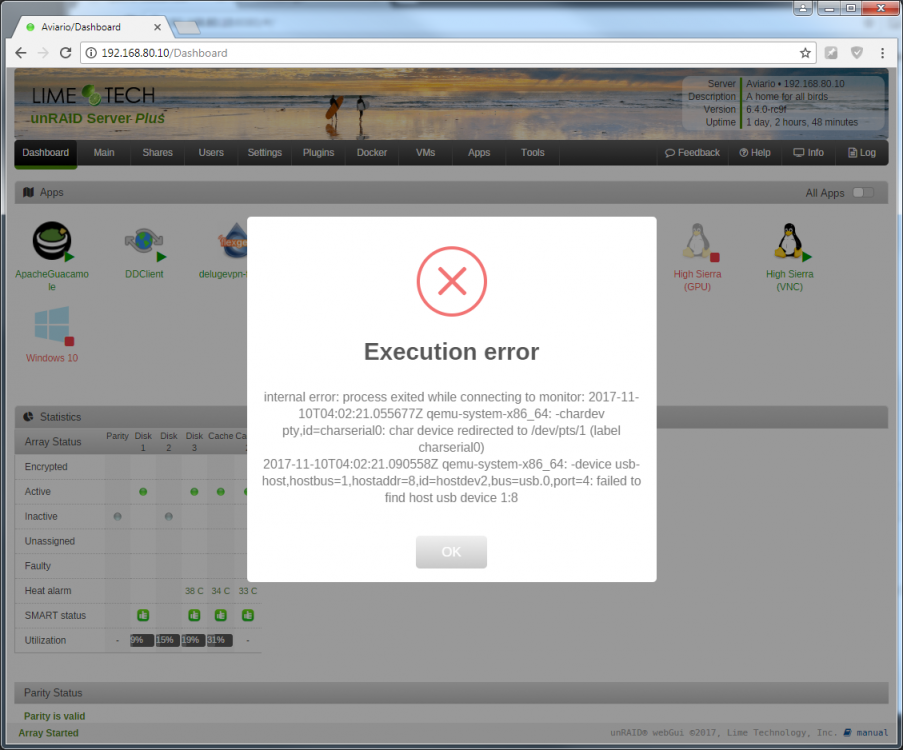Viewport: 903px width, 750px height.
Task: Toggle the All Apps switch
Action: 863,192
